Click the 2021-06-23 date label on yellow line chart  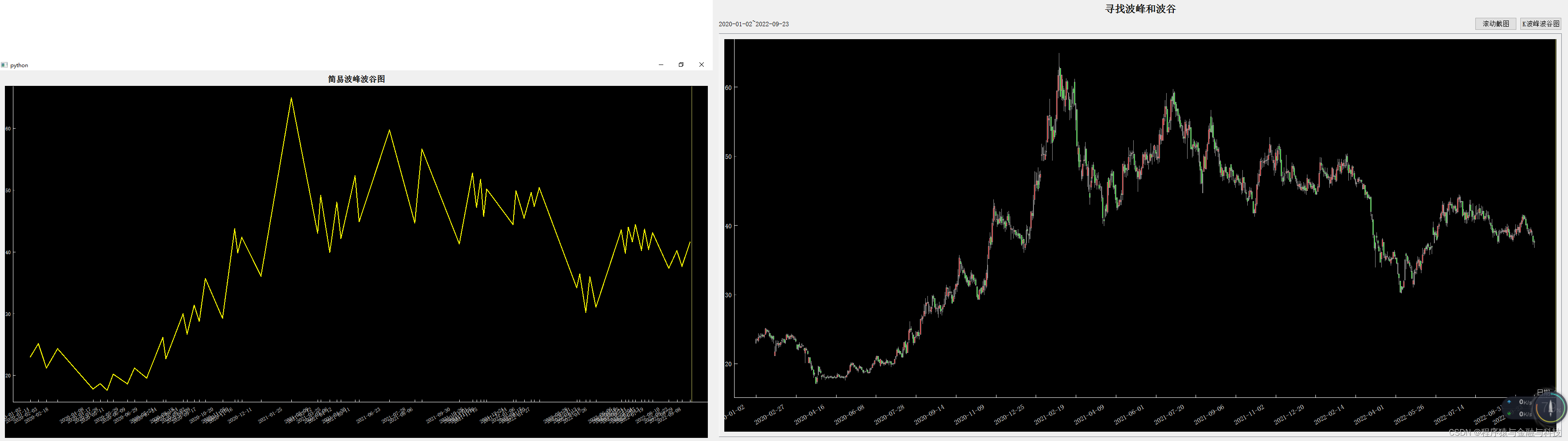pos(367,416)
